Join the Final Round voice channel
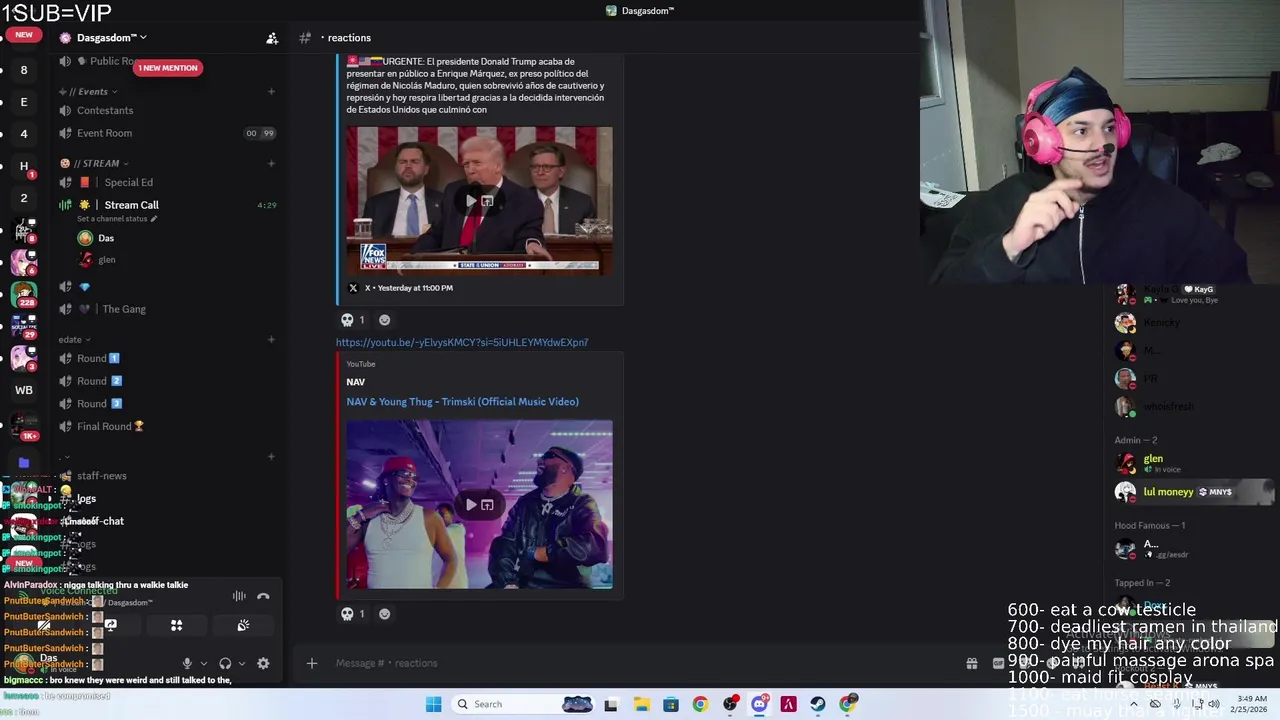This screenshot has height=720, width=1280. pyautogui.click(x=166, y=426)
